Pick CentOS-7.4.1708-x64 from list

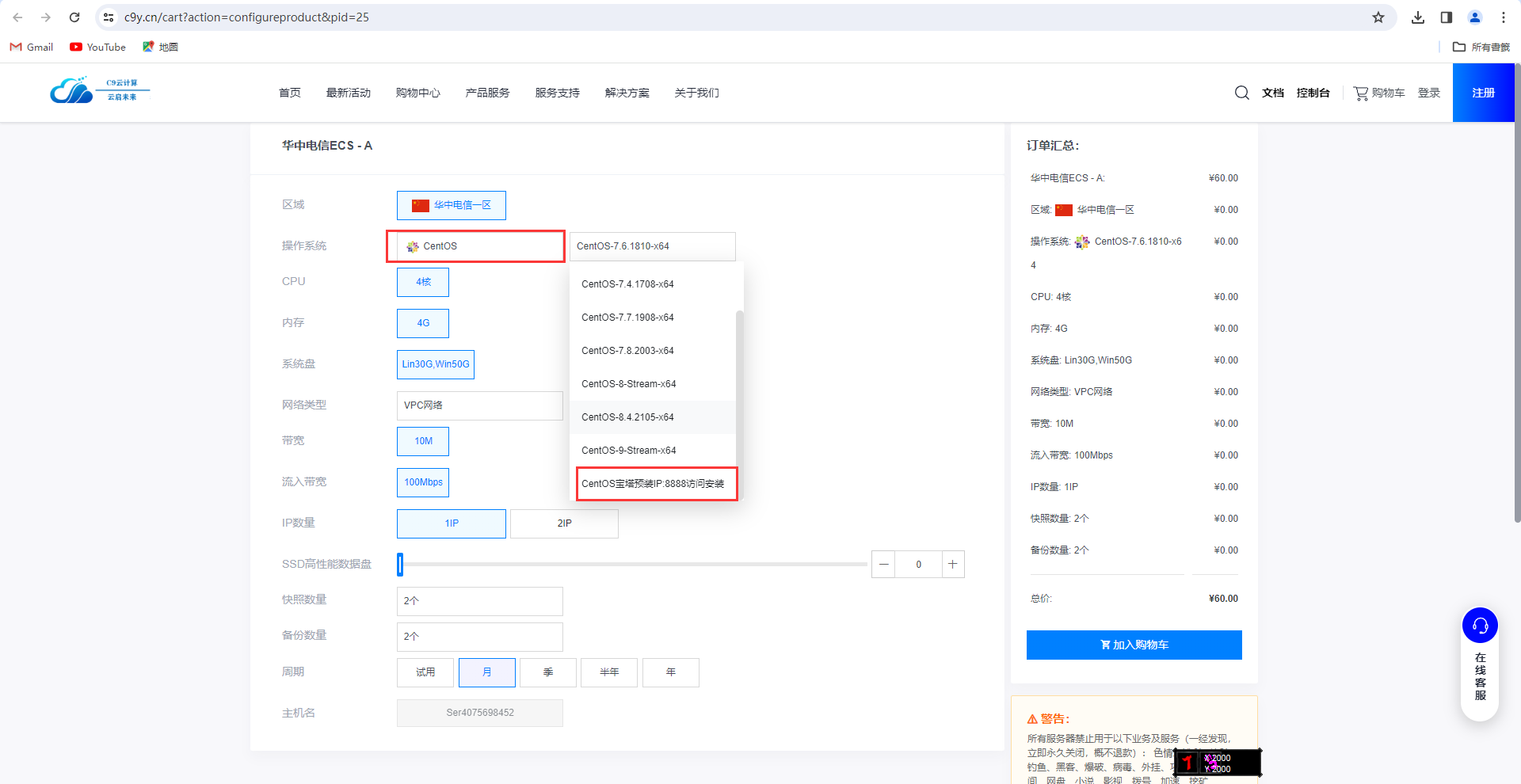tap(653, 284)
